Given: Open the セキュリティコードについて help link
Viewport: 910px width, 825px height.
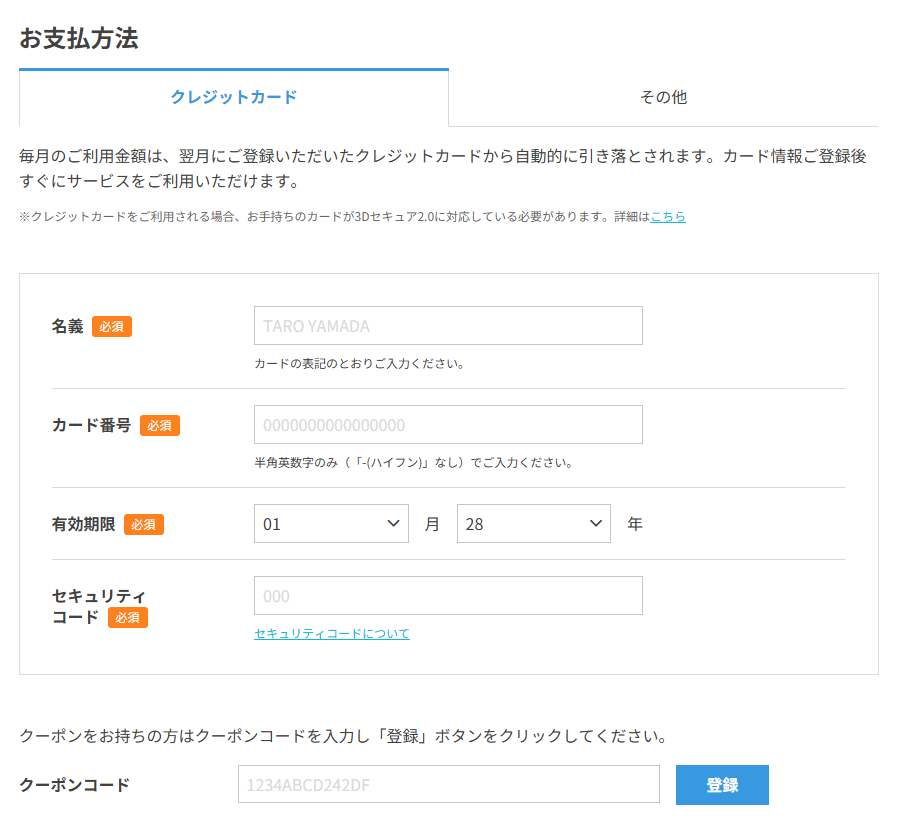Looking at the screenshot, I should tap(332, 634).
